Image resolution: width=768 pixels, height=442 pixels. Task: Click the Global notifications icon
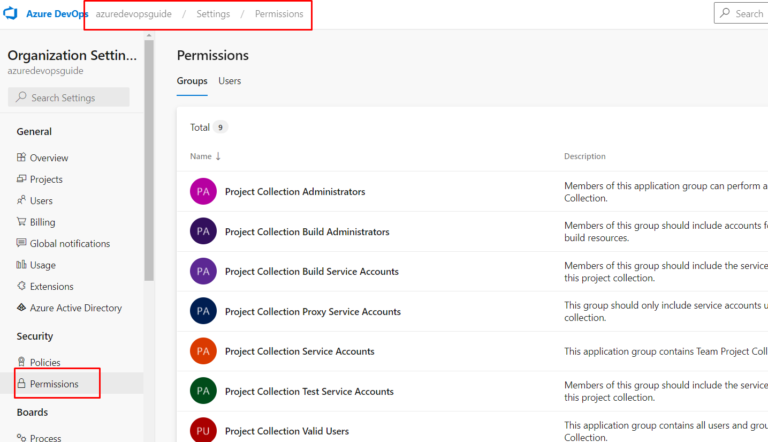[21, 243]
